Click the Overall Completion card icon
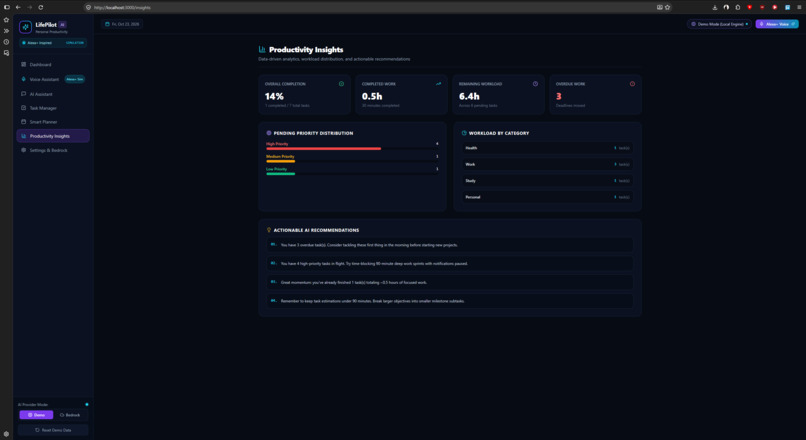806x440 pixels. [x=341, y=84]
